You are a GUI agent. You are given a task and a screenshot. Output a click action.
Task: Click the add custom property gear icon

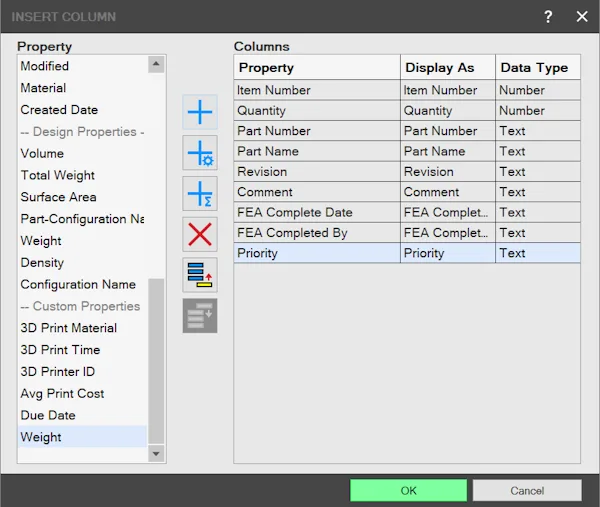(x=200, y=153)
